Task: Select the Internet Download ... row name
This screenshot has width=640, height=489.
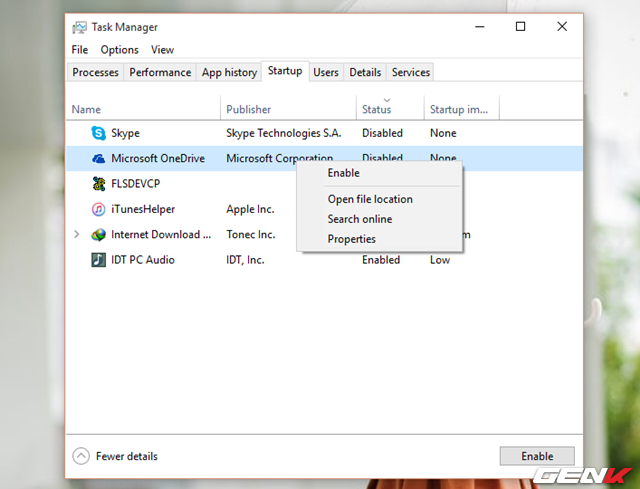Action: tap(161, 235)
